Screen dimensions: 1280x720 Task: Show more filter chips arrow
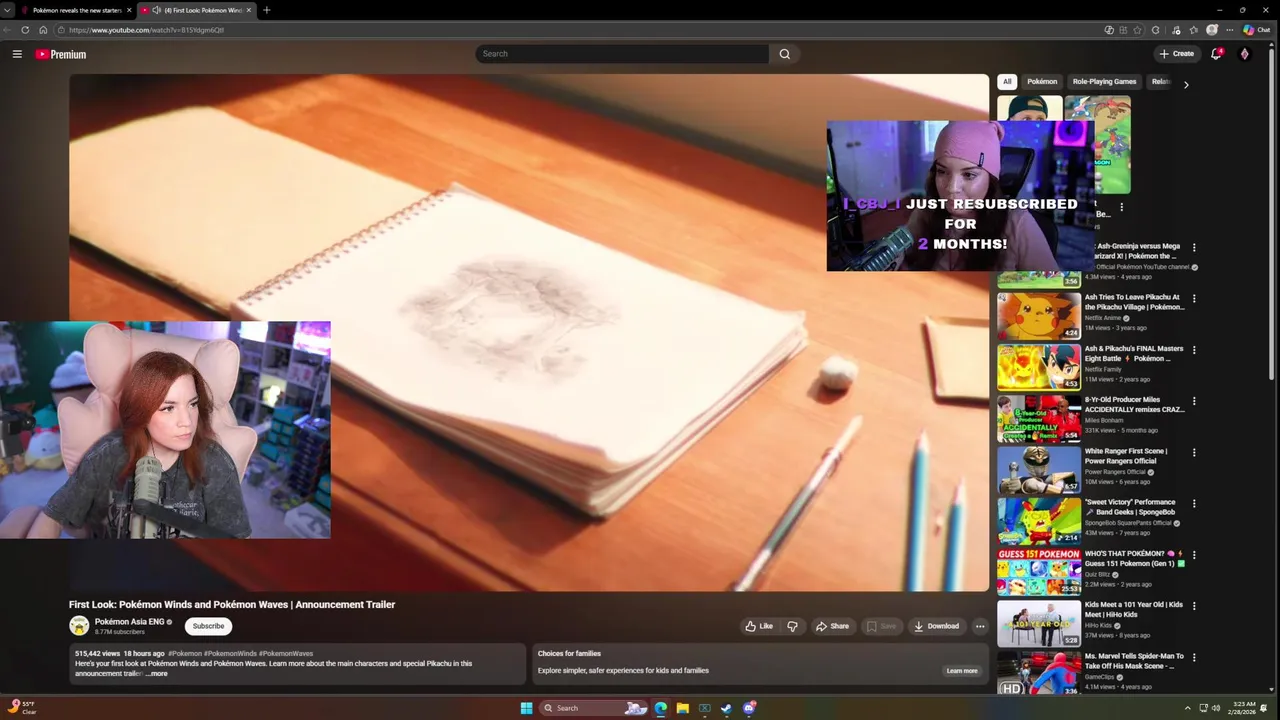point(1186,85)
